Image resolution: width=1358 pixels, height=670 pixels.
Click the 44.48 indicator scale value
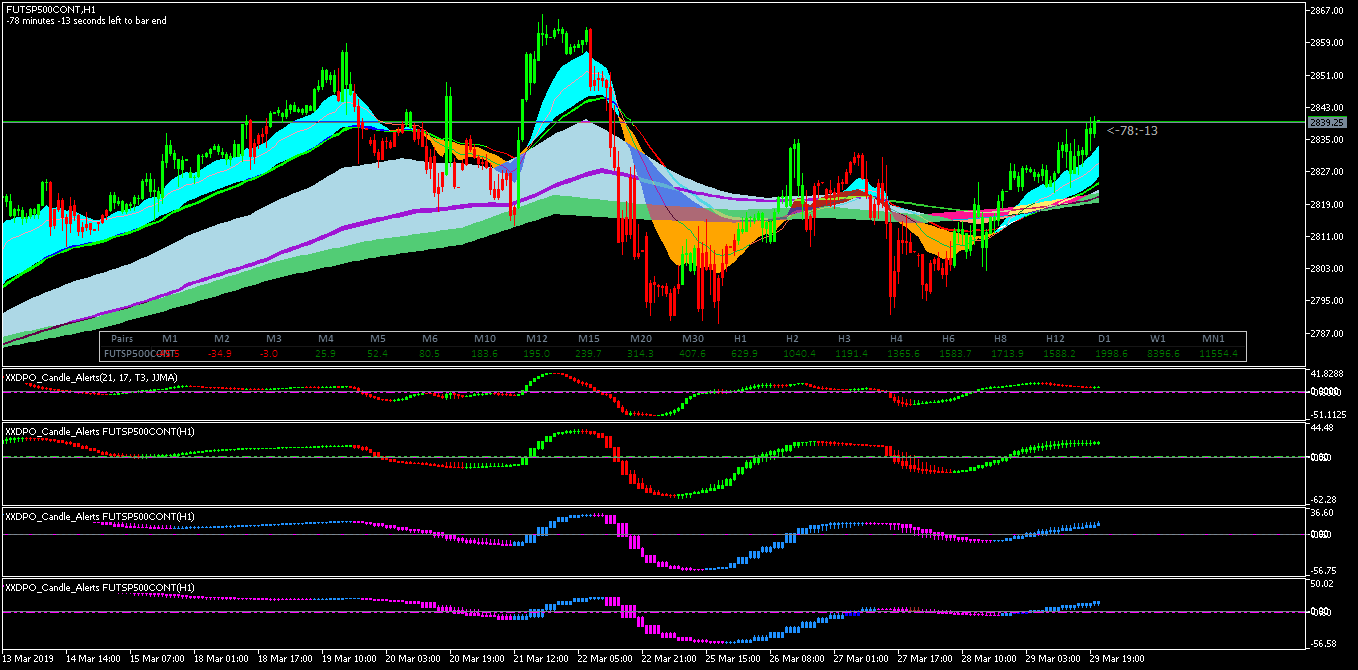pos(1323,428)
